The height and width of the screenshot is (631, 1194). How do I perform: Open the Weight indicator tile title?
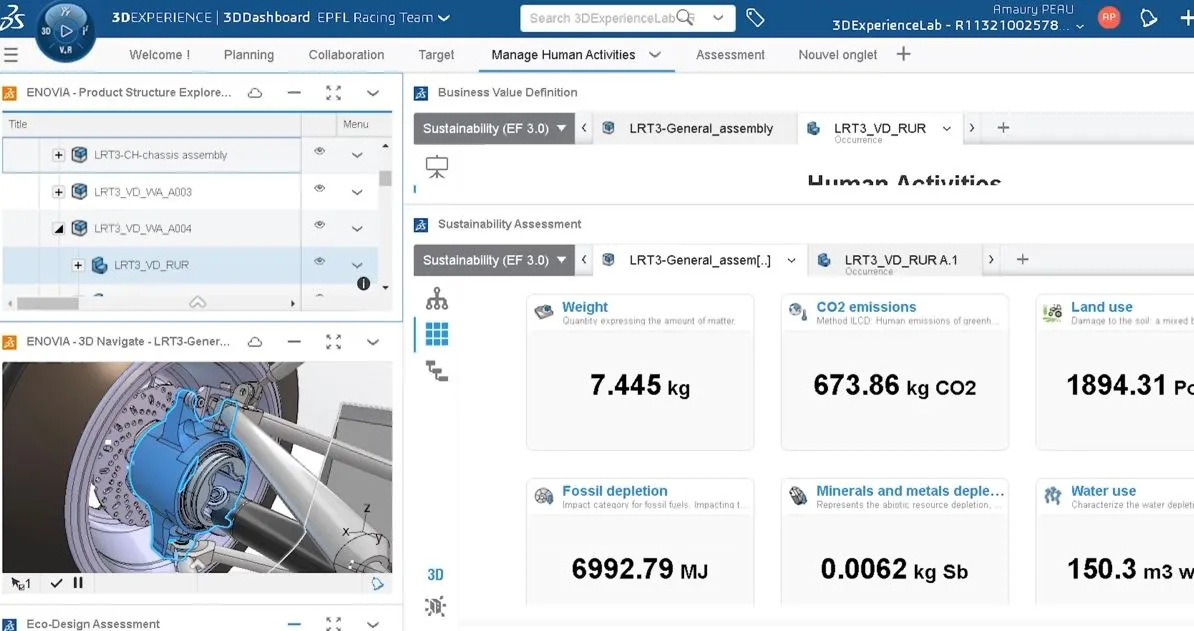pyautogui.click(x=585, y=307)
